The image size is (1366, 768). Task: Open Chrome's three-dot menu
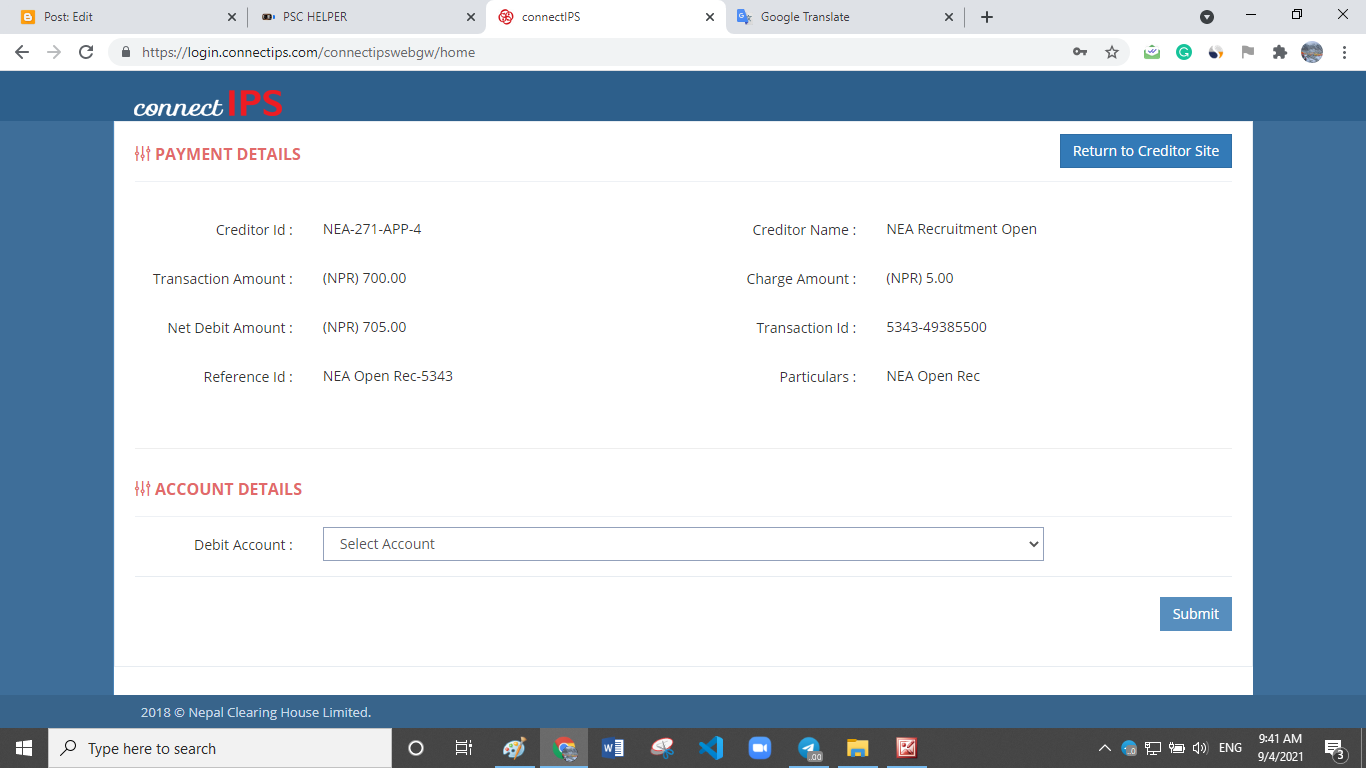[x=1343, y=52]
